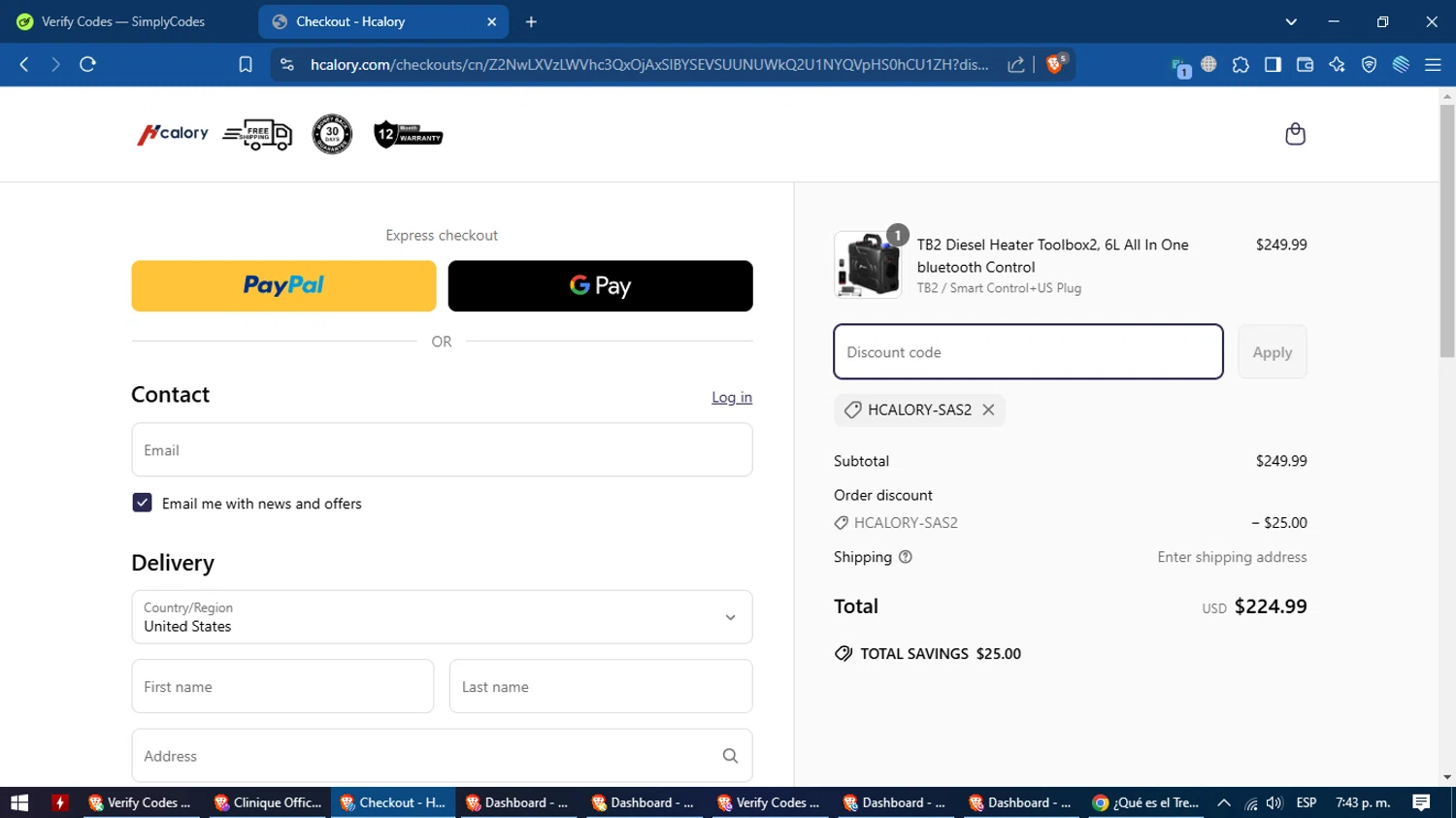The height and width of the screenshot is (818, 1456).
Task: Click the Email input field
Action: click(x=442, y=450)
